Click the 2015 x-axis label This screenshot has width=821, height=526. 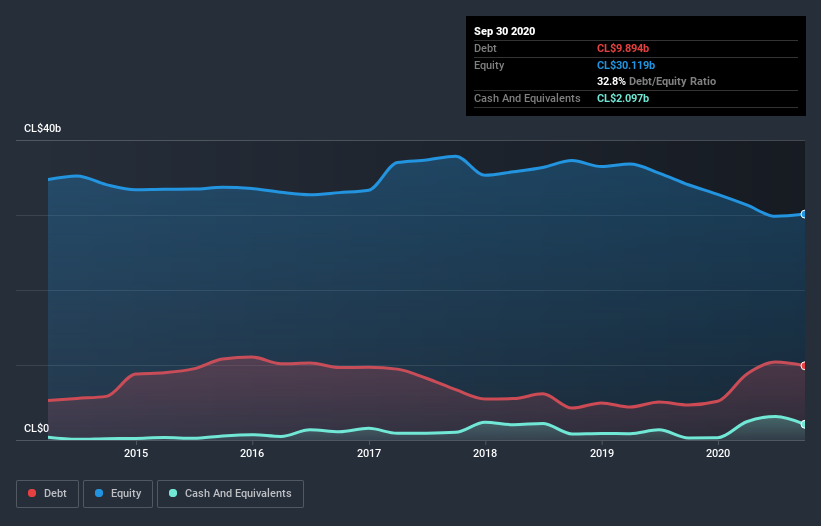pyautogui.click(x=136, y=453)
